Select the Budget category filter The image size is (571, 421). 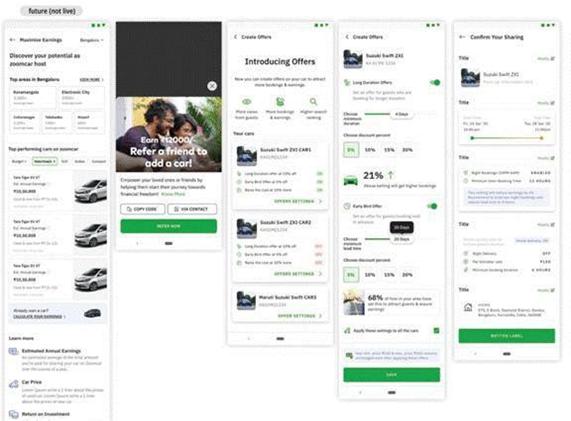(x=19, y=161)
